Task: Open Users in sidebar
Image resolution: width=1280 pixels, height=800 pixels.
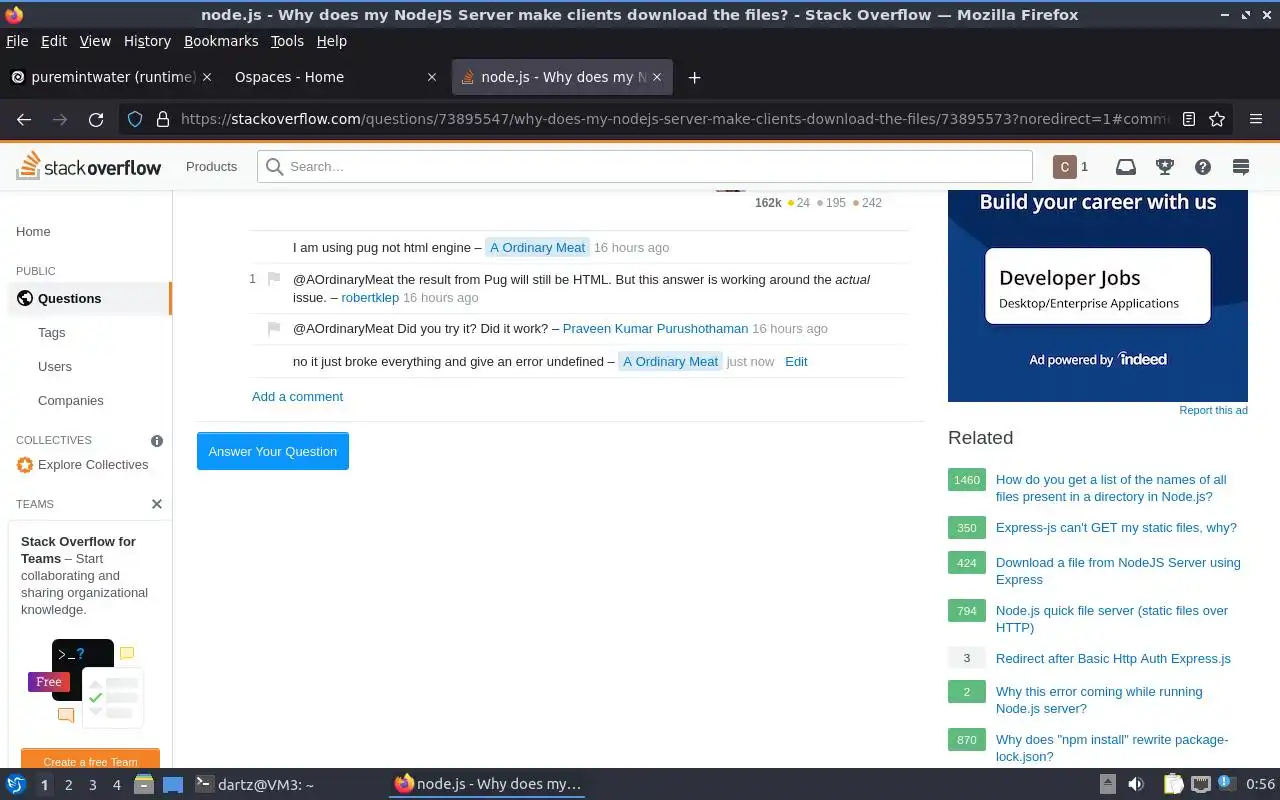Action: (x=55, y=366)
